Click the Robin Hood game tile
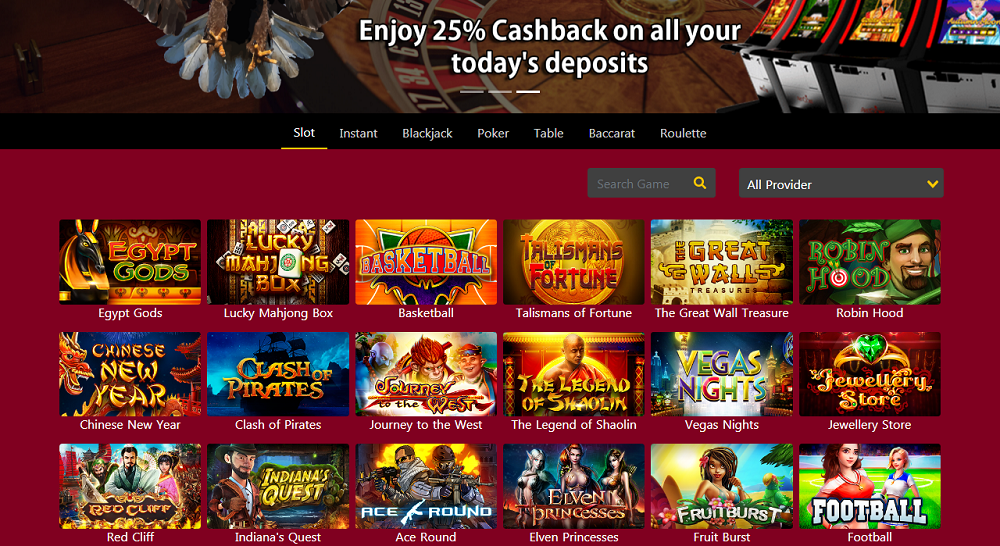Image resolution: width=1000 pixels, height=546 pixels. [870, 262]
